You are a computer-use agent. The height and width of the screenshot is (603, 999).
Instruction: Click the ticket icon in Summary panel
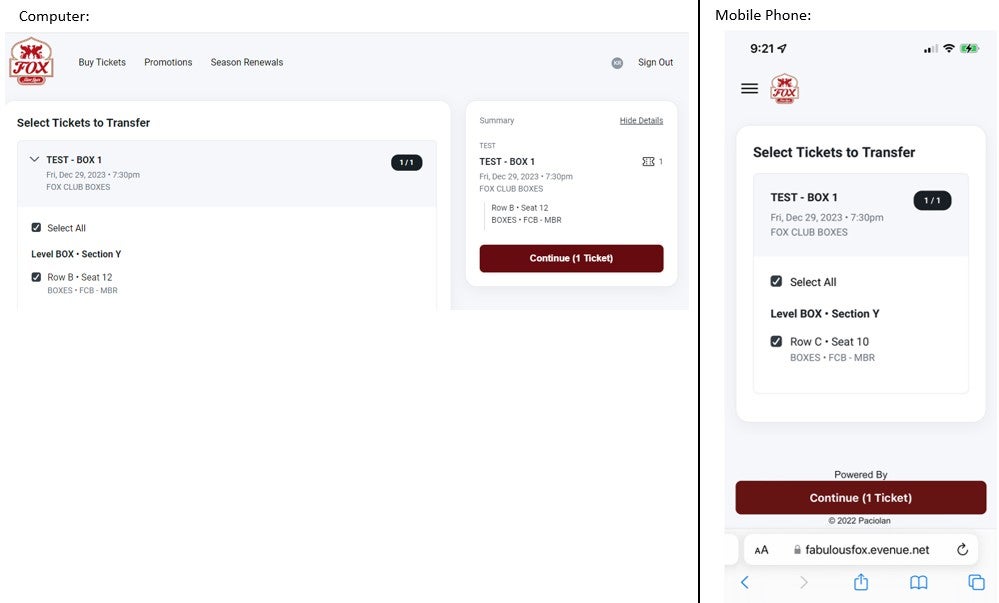click(x=648, y=161)
